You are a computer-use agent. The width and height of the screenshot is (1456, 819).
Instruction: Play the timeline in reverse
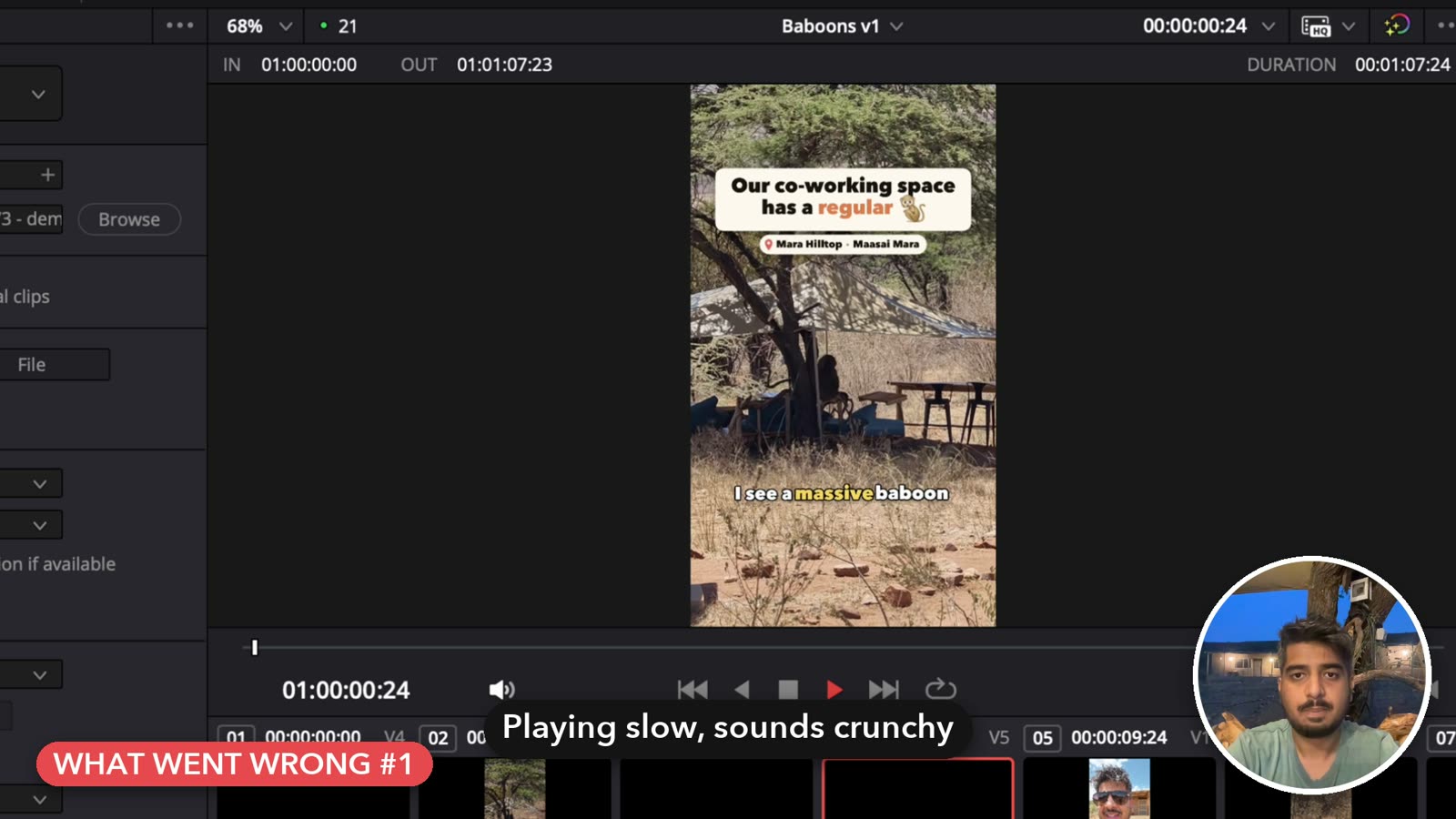click(742, 690)
